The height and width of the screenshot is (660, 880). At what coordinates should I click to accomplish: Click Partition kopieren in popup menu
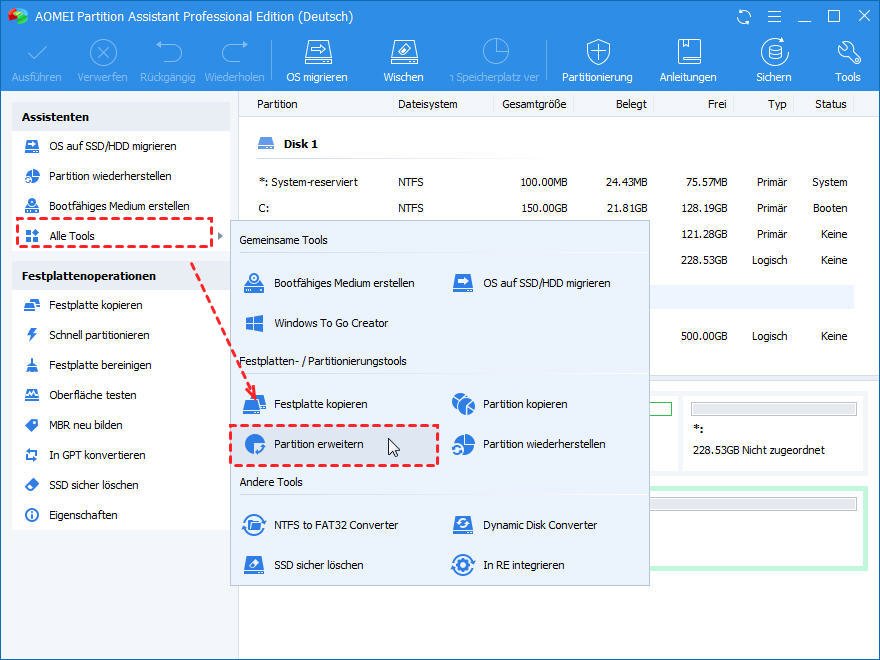(x=510, y=404)
